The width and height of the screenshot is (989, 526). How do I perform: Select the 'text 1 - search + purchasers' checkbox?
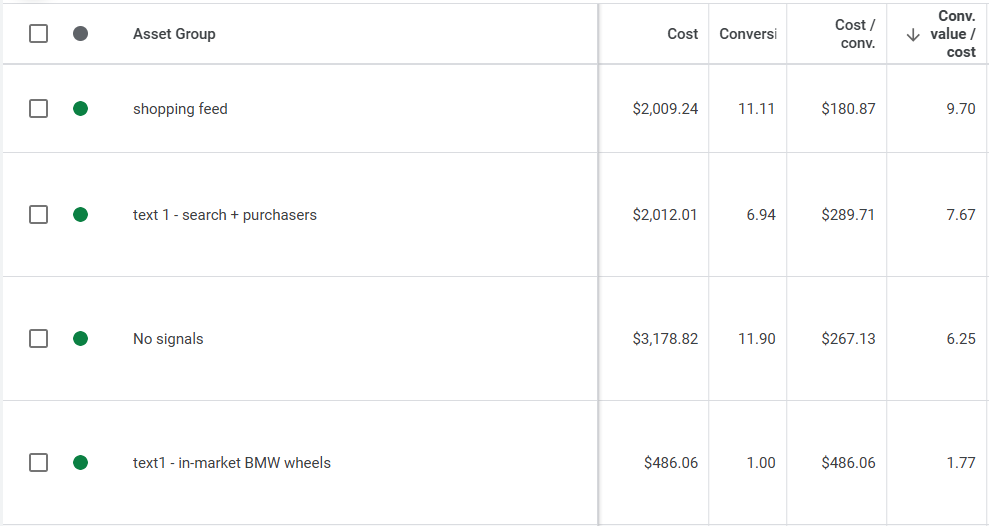pyautogui.click(x=38, y=215)
